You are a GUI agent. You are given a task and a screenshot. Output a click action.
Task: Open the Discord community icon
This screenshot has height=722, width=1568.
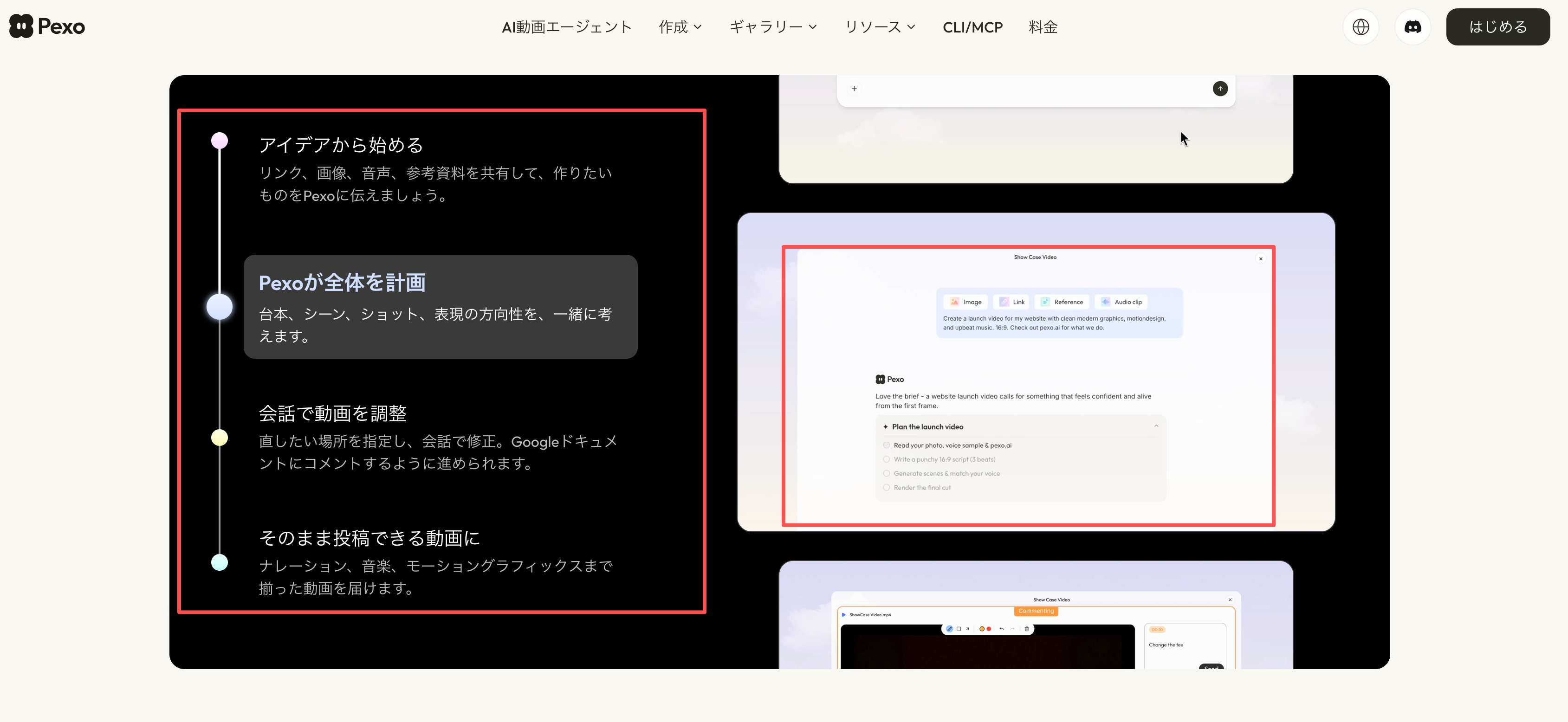click(1412, 27)
